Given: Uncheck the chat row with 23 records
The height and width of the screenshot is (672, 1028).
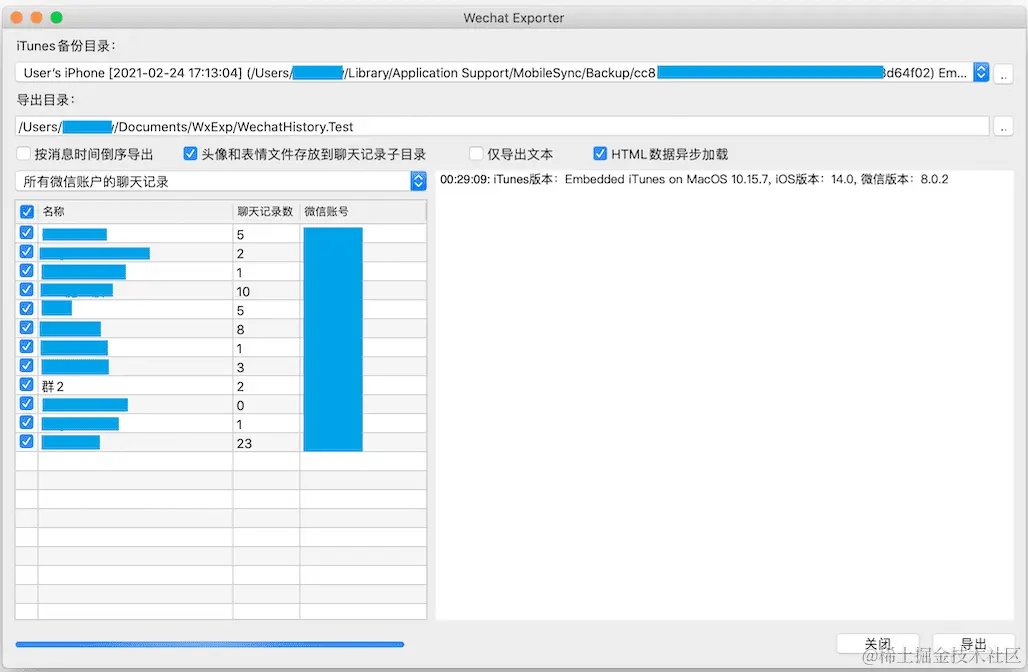Looking at the screenshot, I should pos(27,442).
